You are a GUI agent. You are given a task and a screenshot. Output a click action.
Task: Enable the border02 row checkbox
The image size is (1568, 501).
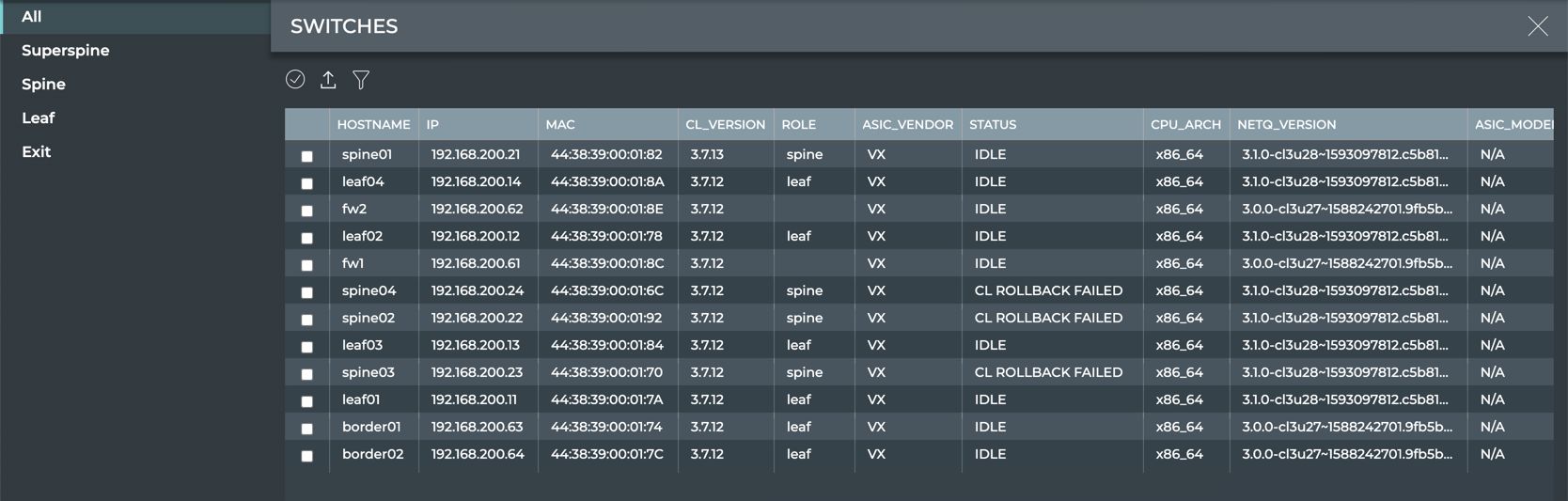(307, 456)
